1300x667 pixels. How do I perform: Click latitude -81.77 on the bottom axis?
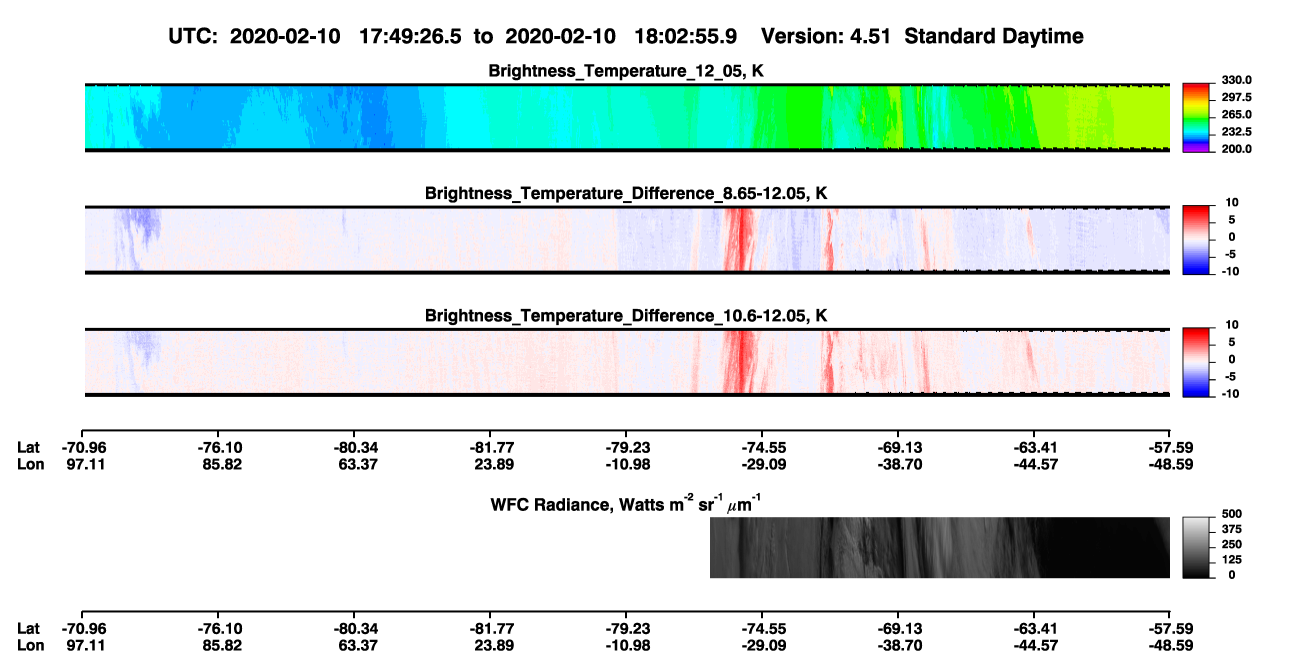pos(492,628)
